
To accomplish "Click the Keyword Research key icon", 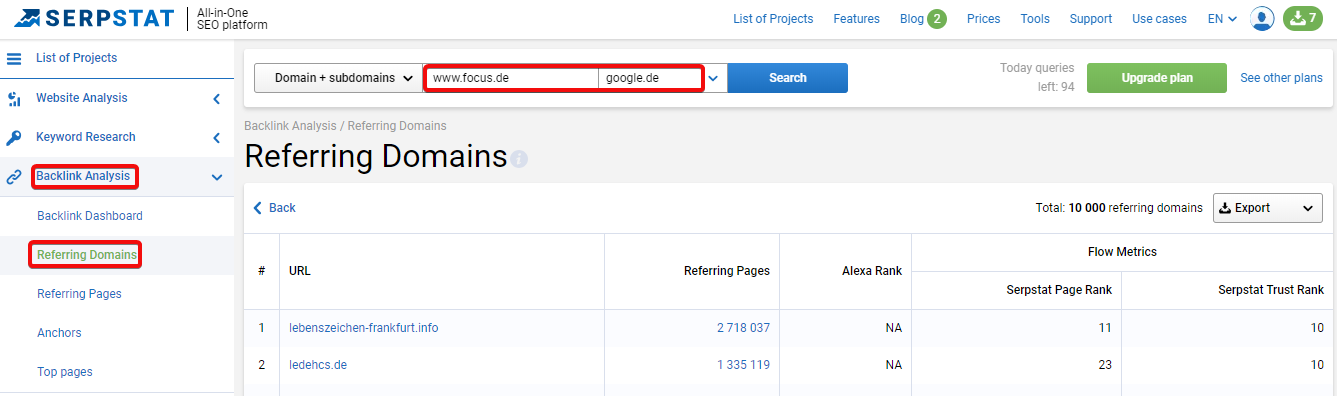I will pos(14,138).
